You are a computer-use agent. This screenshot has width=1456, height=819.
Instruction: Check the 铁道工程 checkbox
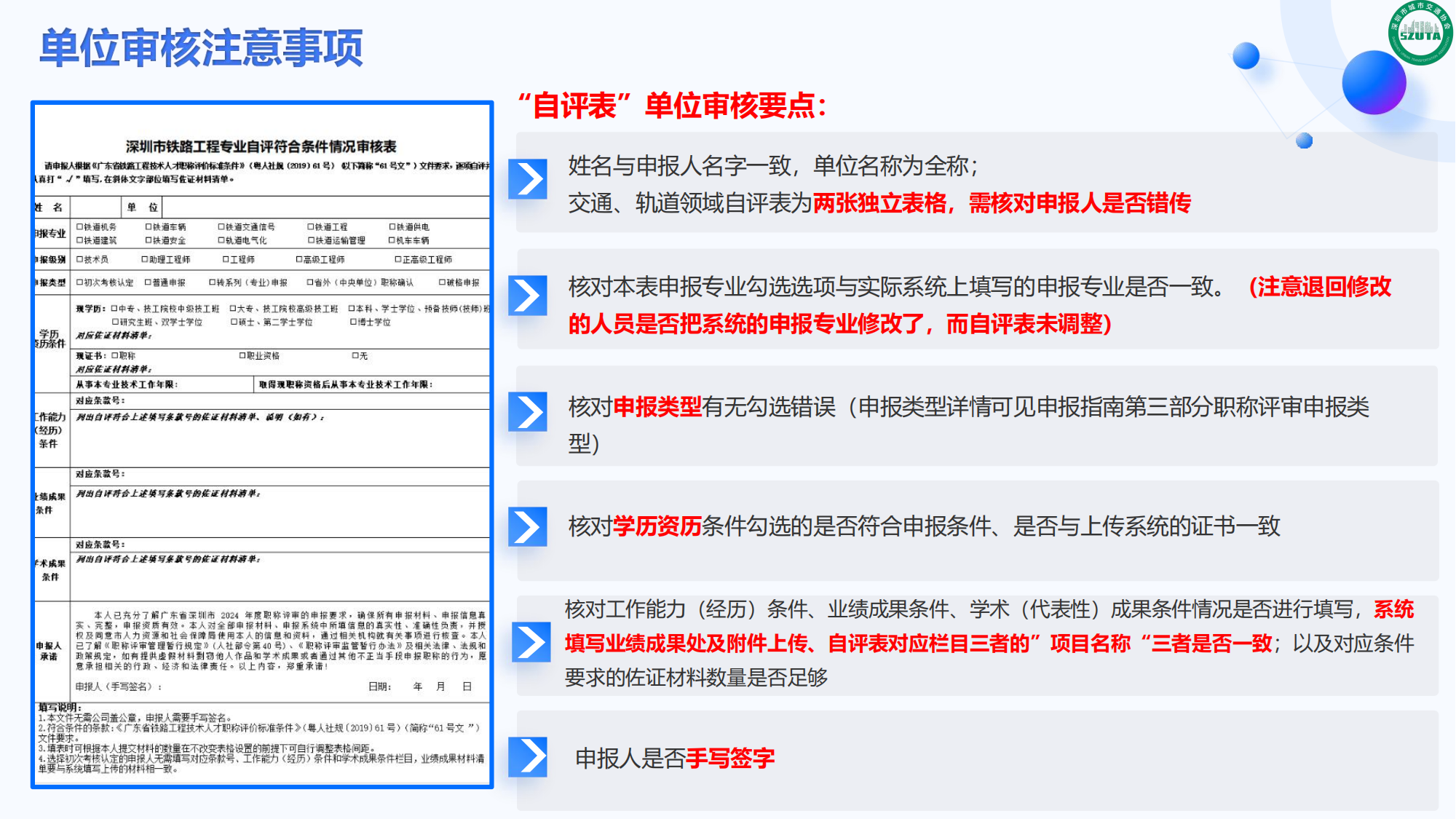[311, 227]
